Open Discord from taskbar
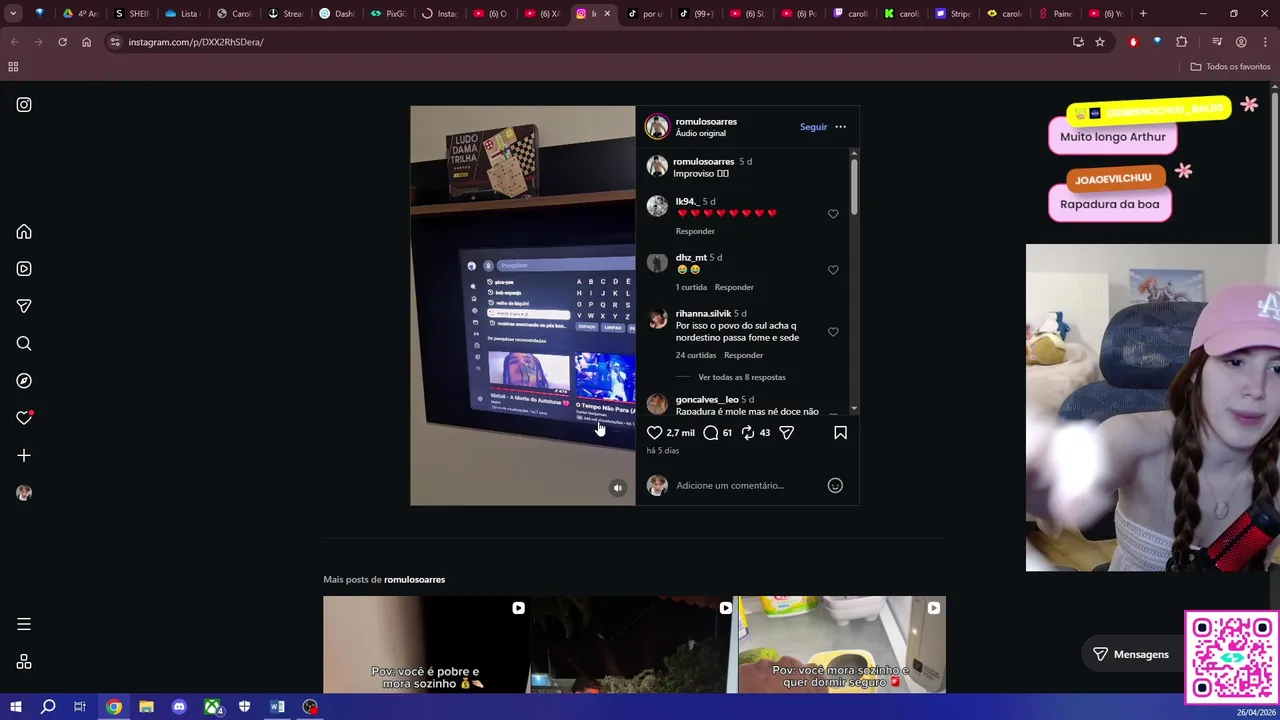 179,707
